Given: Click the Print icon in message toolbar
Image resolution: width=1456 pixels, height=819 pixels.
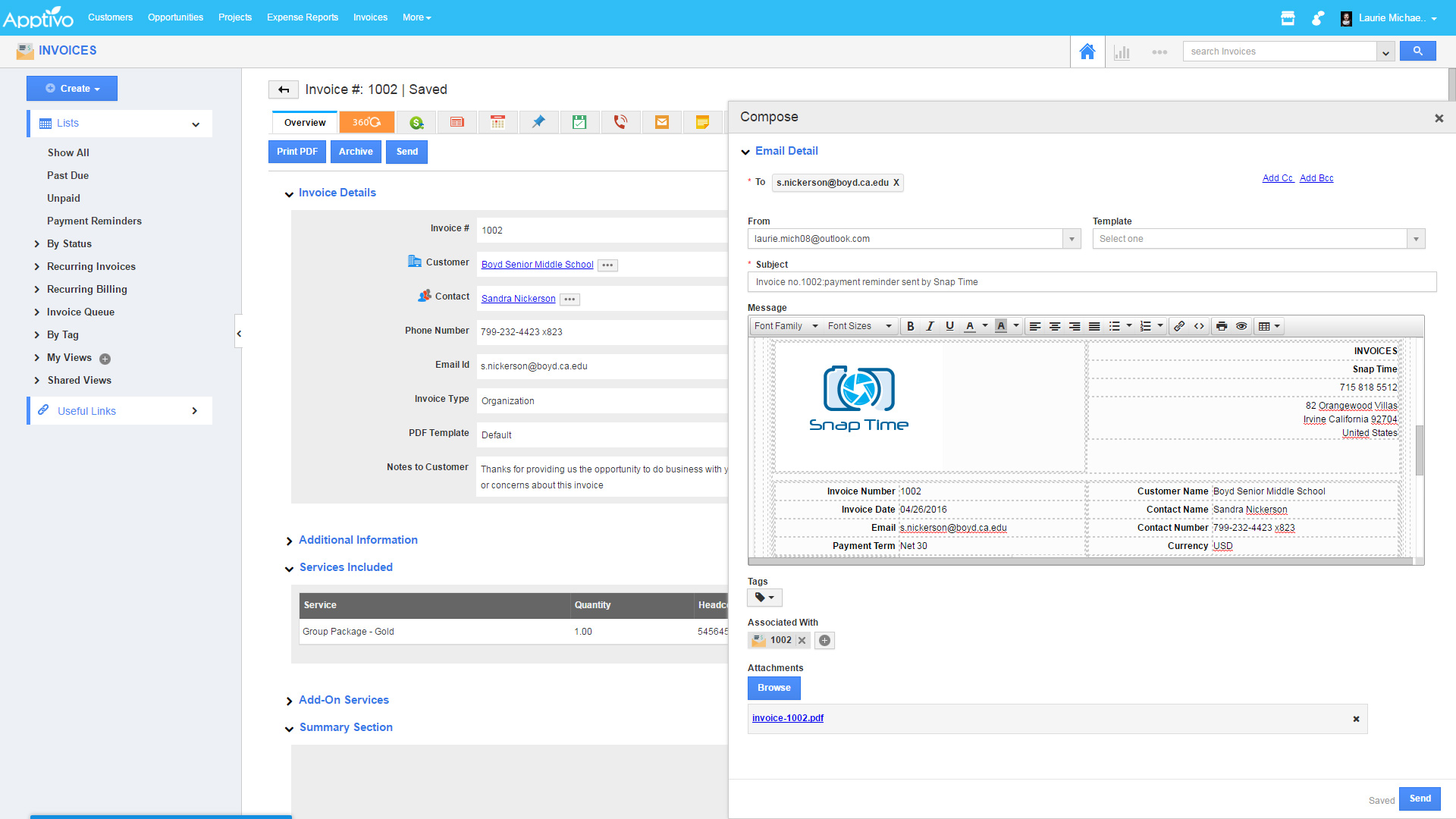Looking at the screenshot, I should tap(1222, 326).
